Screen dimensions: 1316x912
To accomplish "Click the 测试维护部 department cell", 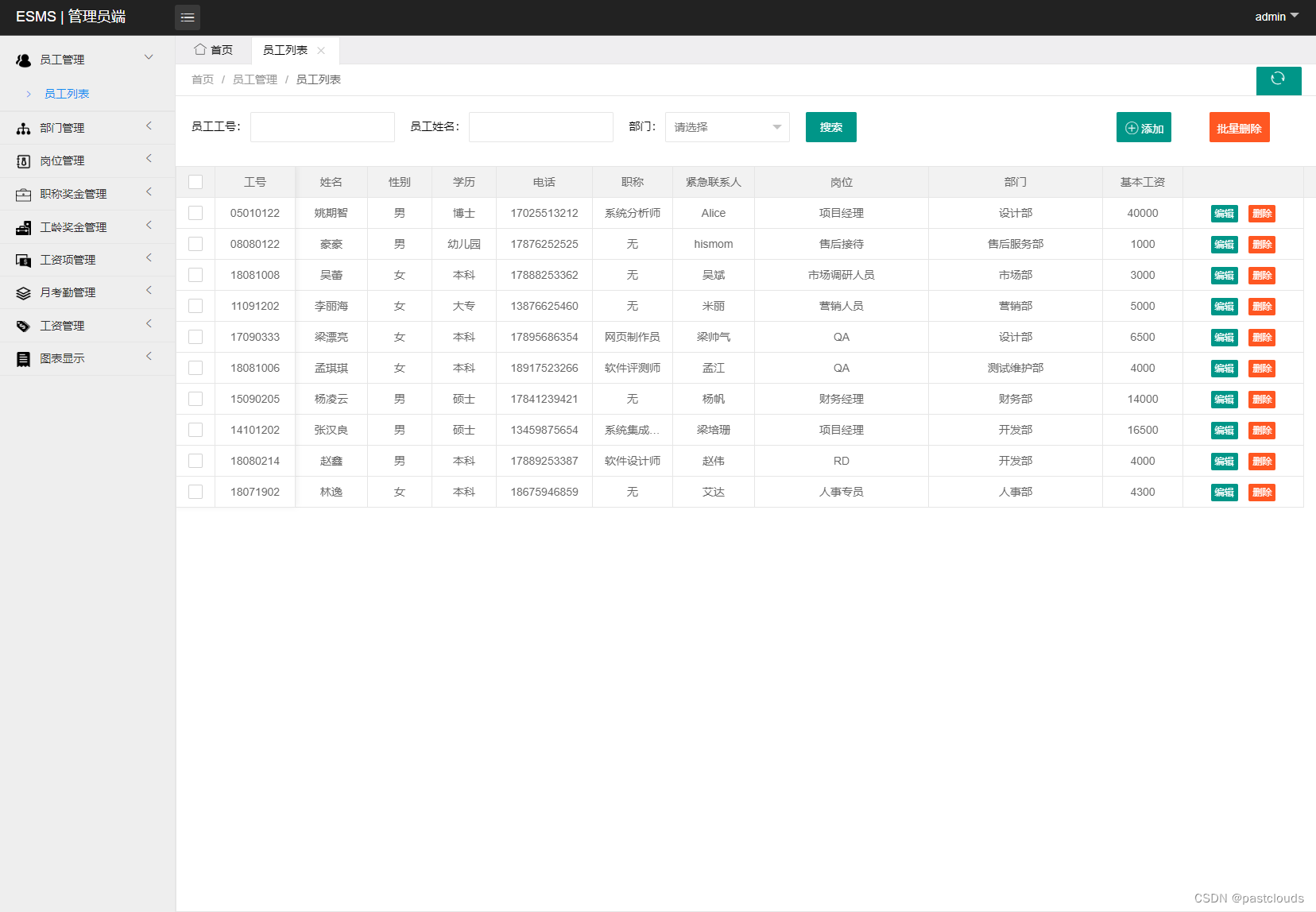I will pos(1016,368).
